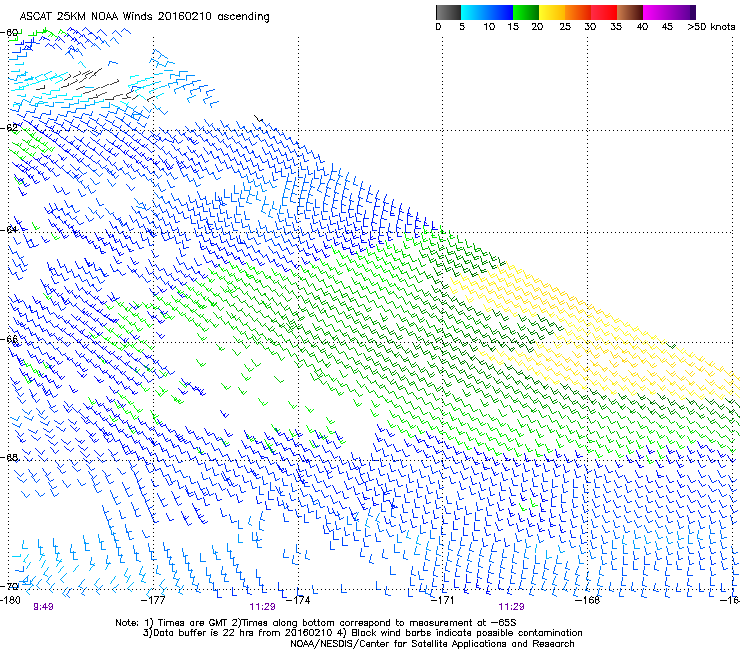Image resolution: width=740 pixels, height=650 pixels.
Task: Click the '-66' latitude label
Action: click(x=10, y=339)
